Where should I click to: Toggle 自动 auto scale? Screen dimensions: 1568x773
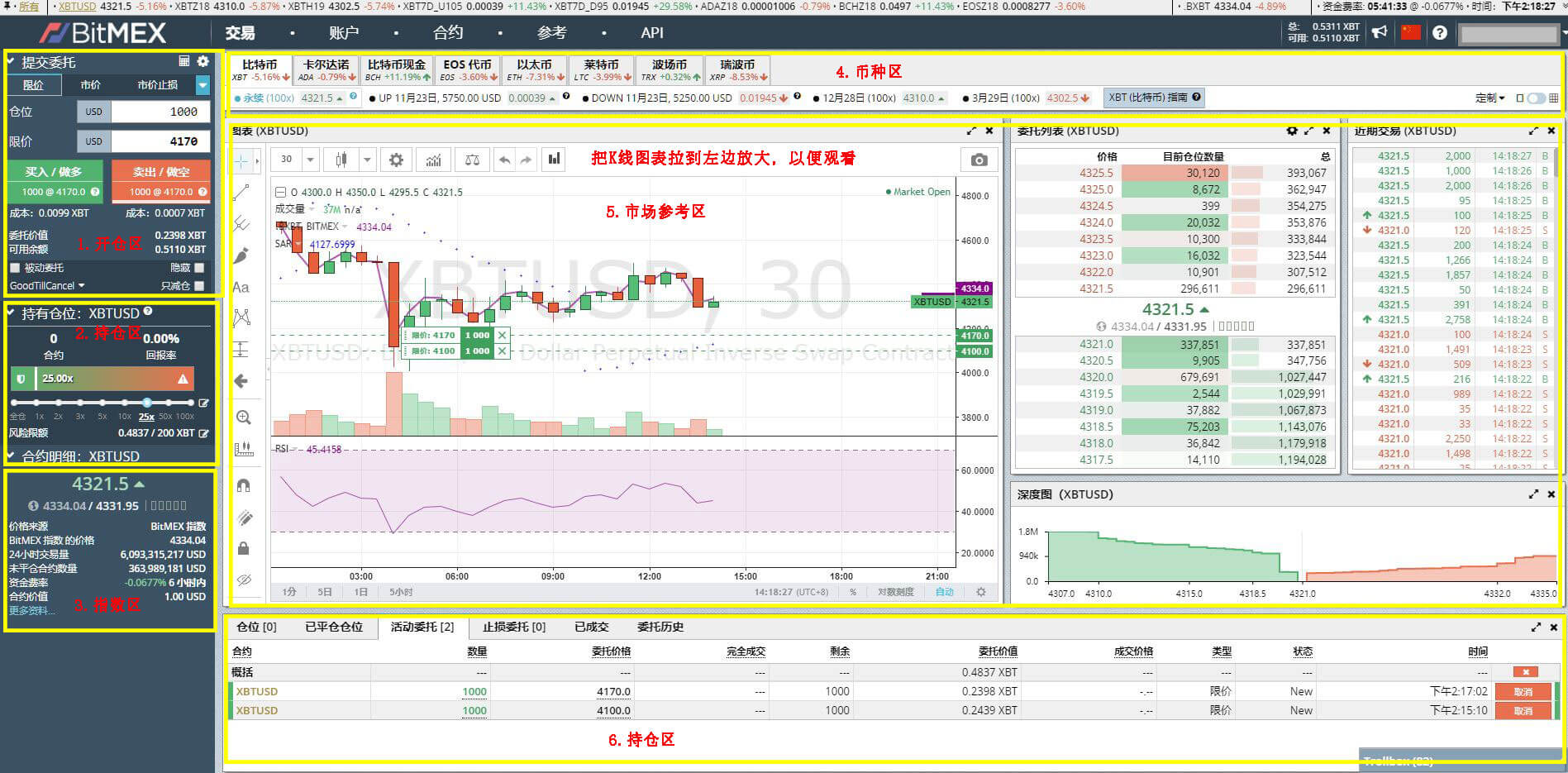tap(945, 592)
